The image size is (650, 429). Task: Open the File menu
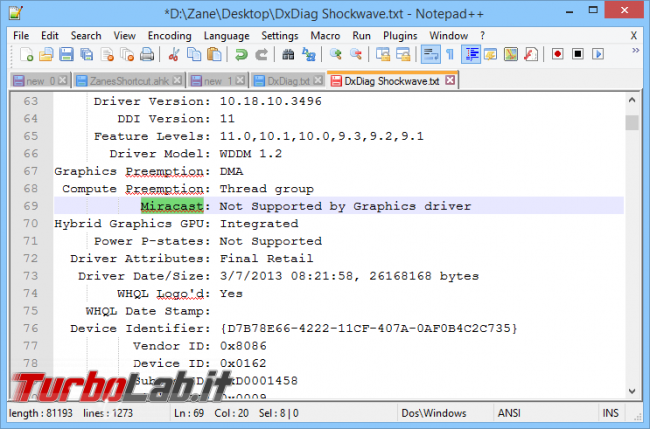[21, 36]
